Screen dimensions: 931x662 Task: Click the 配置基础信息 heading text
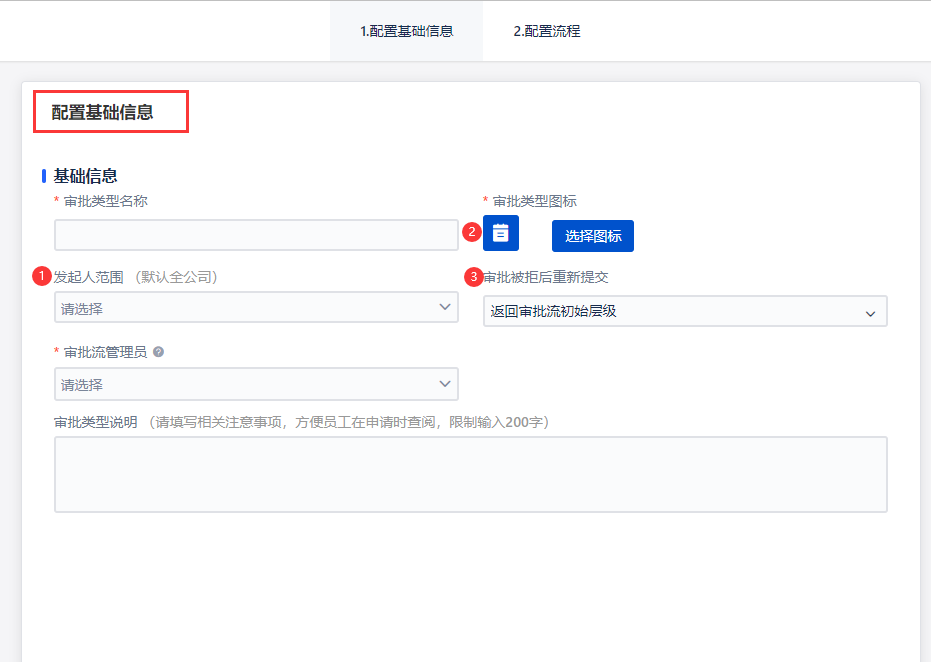tap(102, 112)
